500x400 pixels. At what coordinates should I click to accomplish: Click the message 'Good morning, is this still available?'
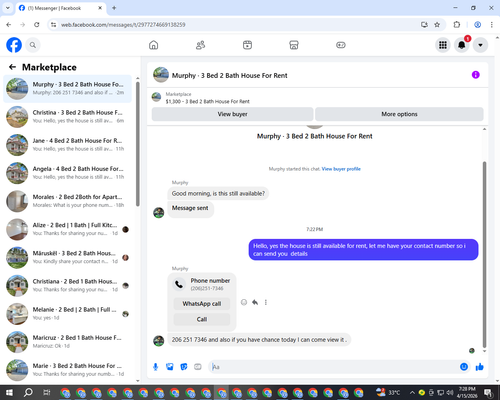(218, 193)
